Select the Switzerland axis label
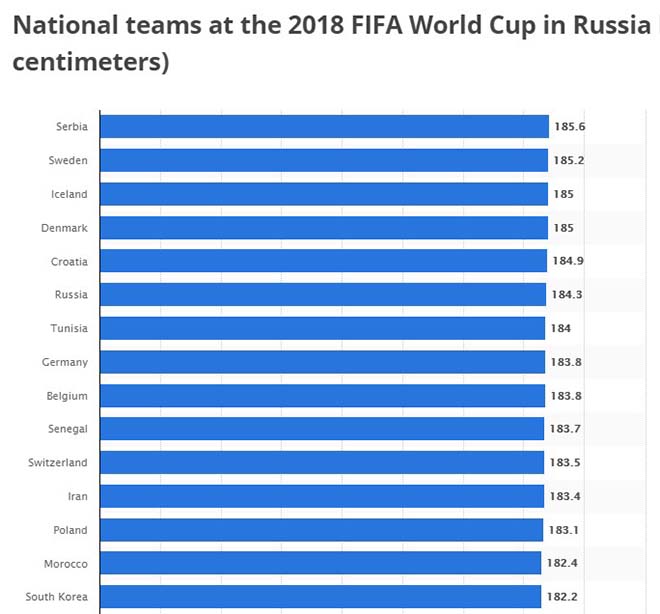 pyautogui.click(x=58, y=463)
